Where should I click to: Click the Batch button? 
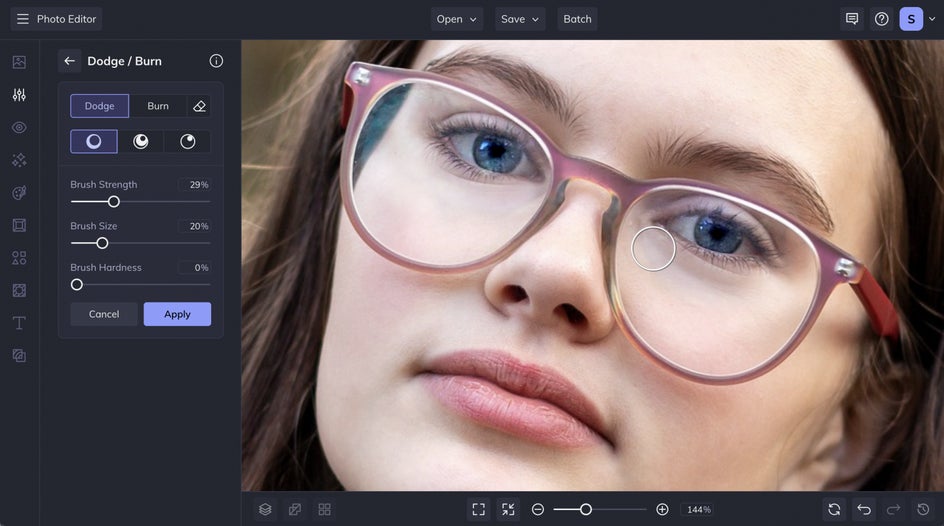577,19
